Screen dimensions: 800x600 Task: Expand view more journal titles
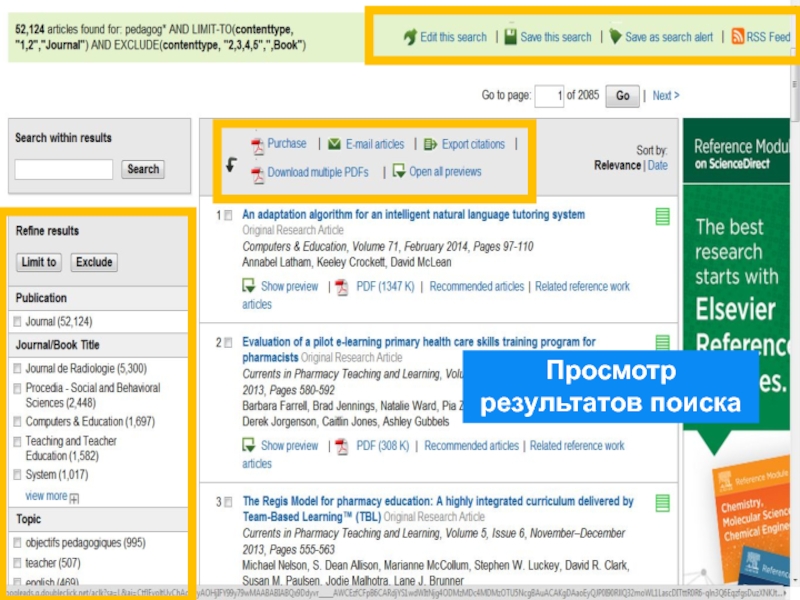coord(47,496)
